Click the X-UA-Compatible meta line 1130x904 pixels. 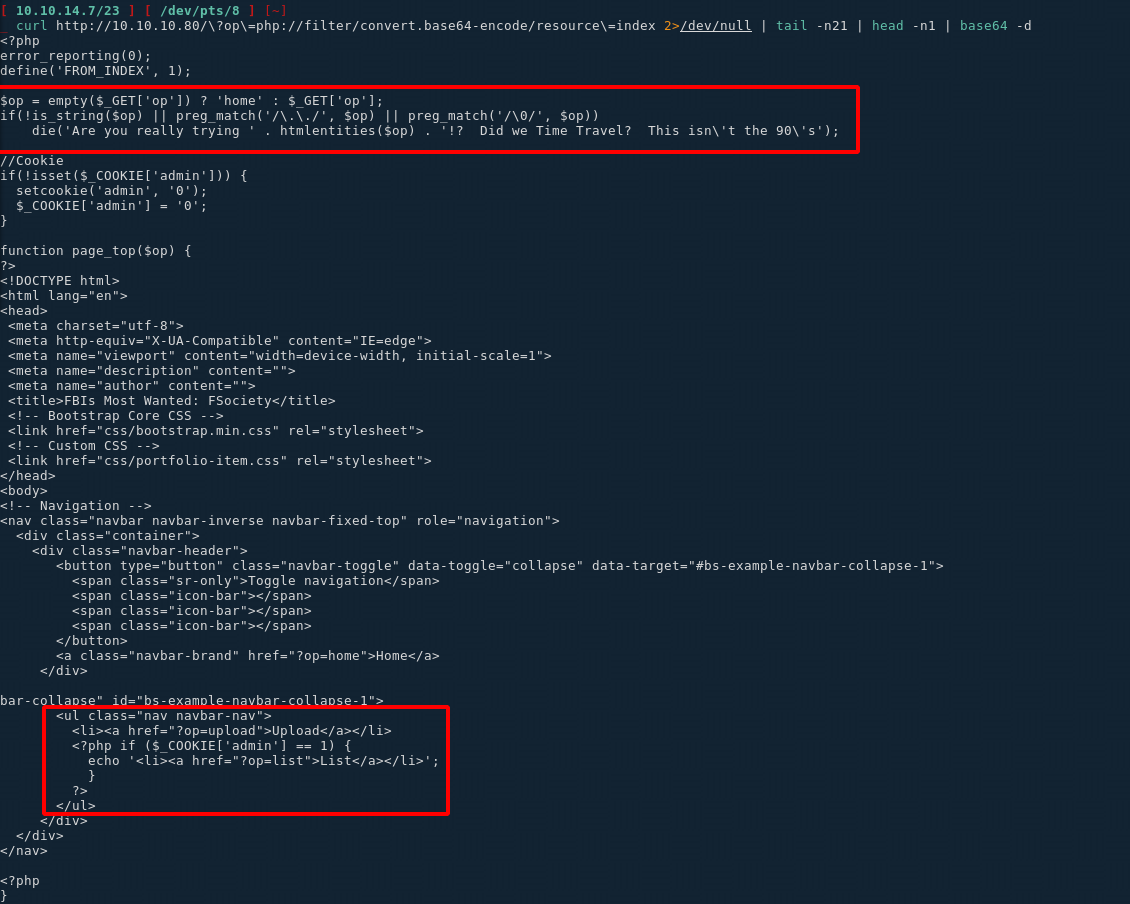pos(220,341)
